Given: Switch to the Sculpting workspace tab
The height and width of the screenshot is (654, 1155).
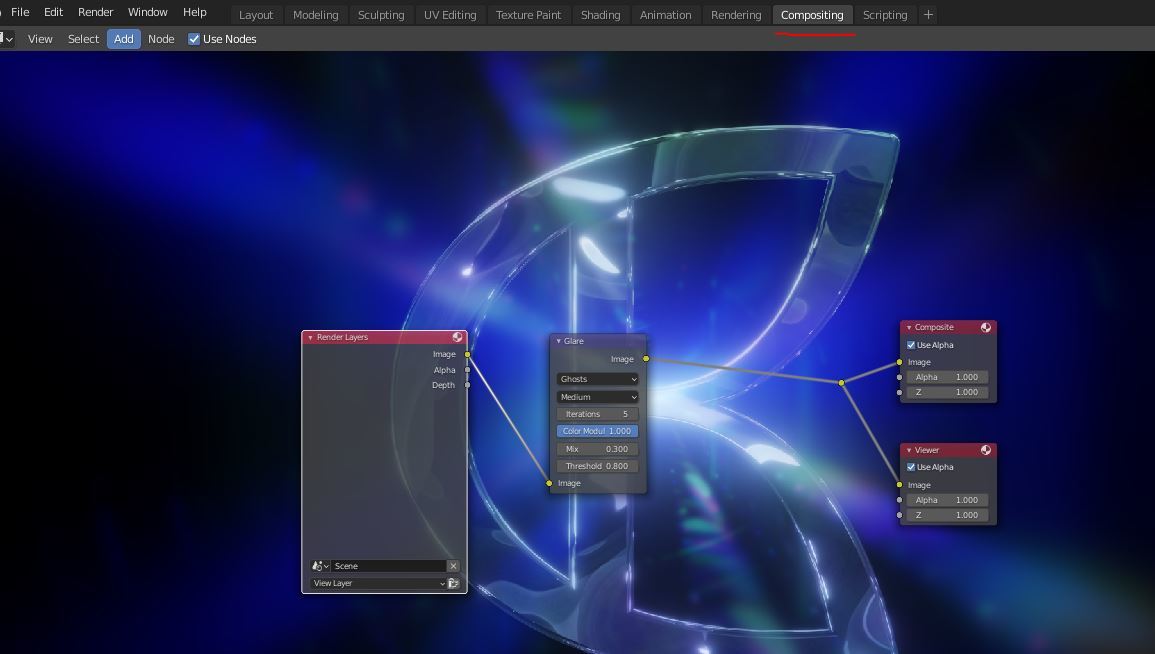Looking at the screenshot, I should 381,15.
